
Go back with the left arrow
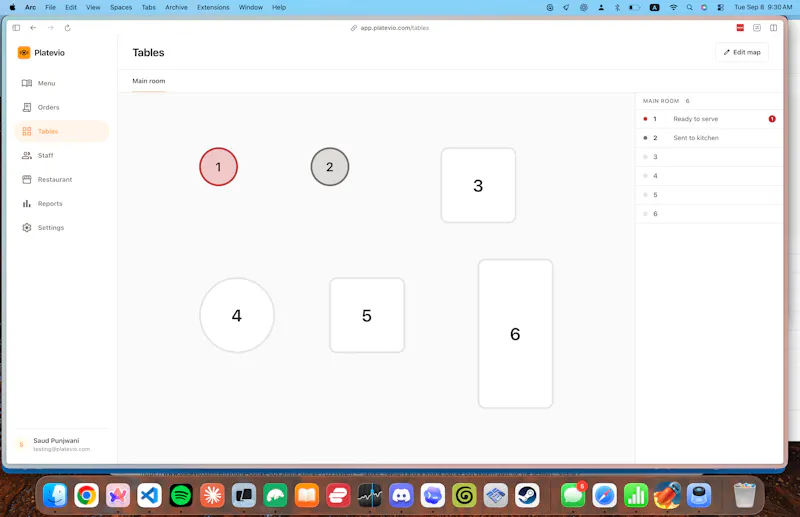(x=33, y=28)
